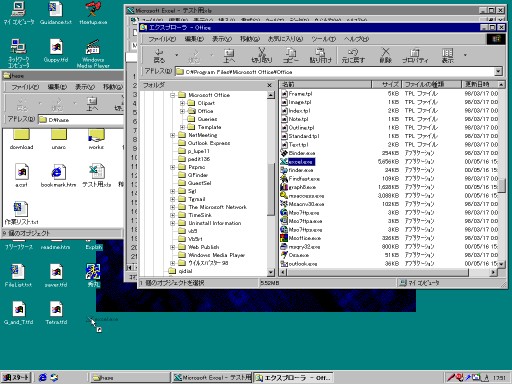Open the Go (移動) menu in Explorer
The image size is (512, 384).
pos(250,39)
